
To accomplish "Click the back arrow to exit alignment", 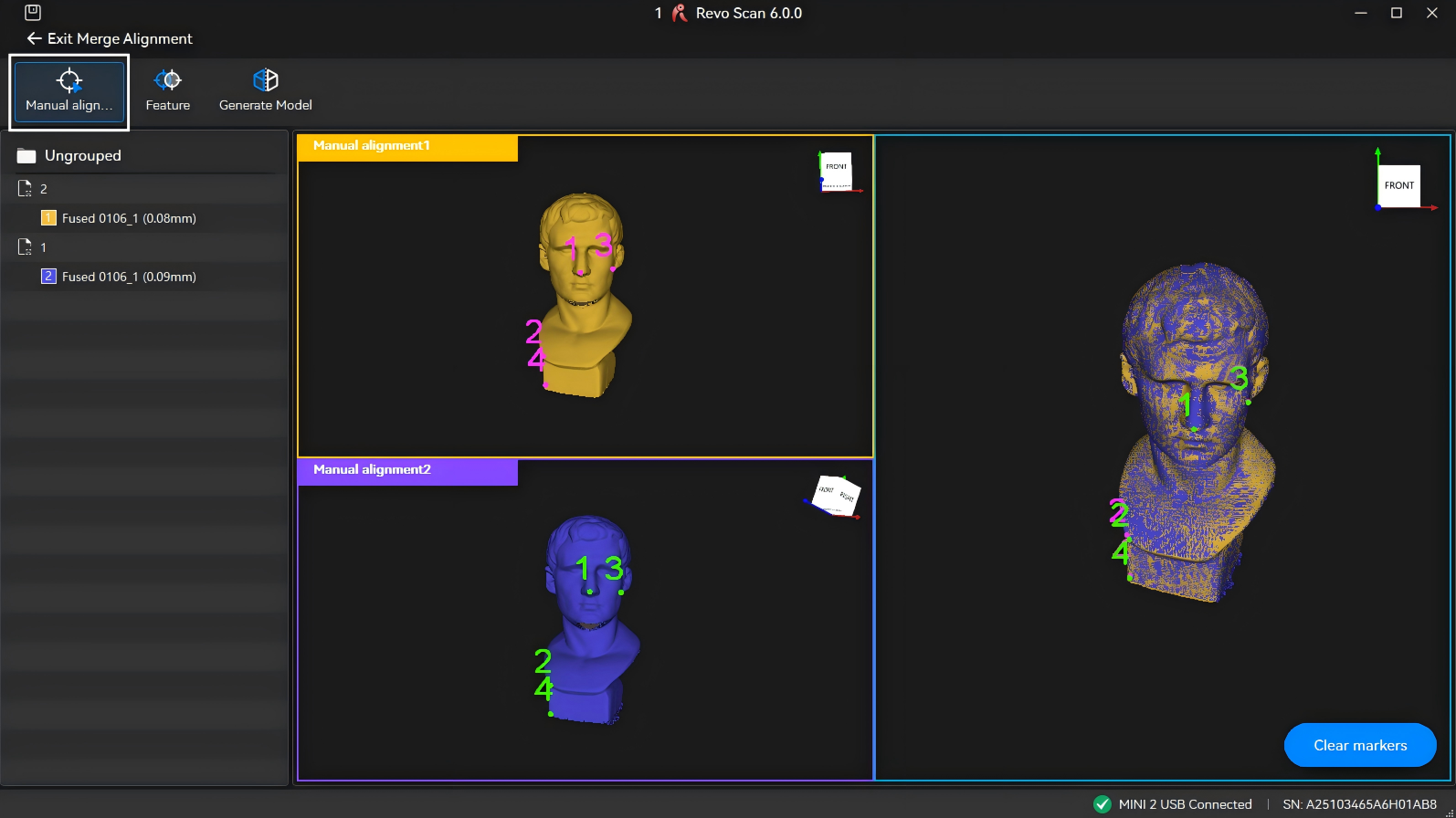I will pos(34,38).
